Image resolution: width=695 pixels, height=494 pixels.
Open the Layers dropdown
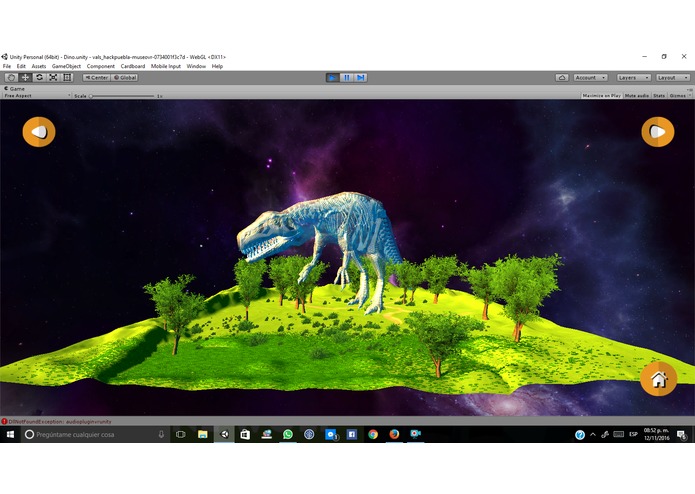[633, 78]
